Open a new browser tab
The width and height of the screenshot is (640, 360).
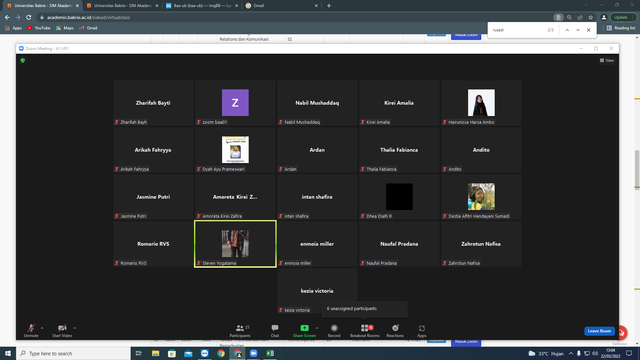(329, 6)
